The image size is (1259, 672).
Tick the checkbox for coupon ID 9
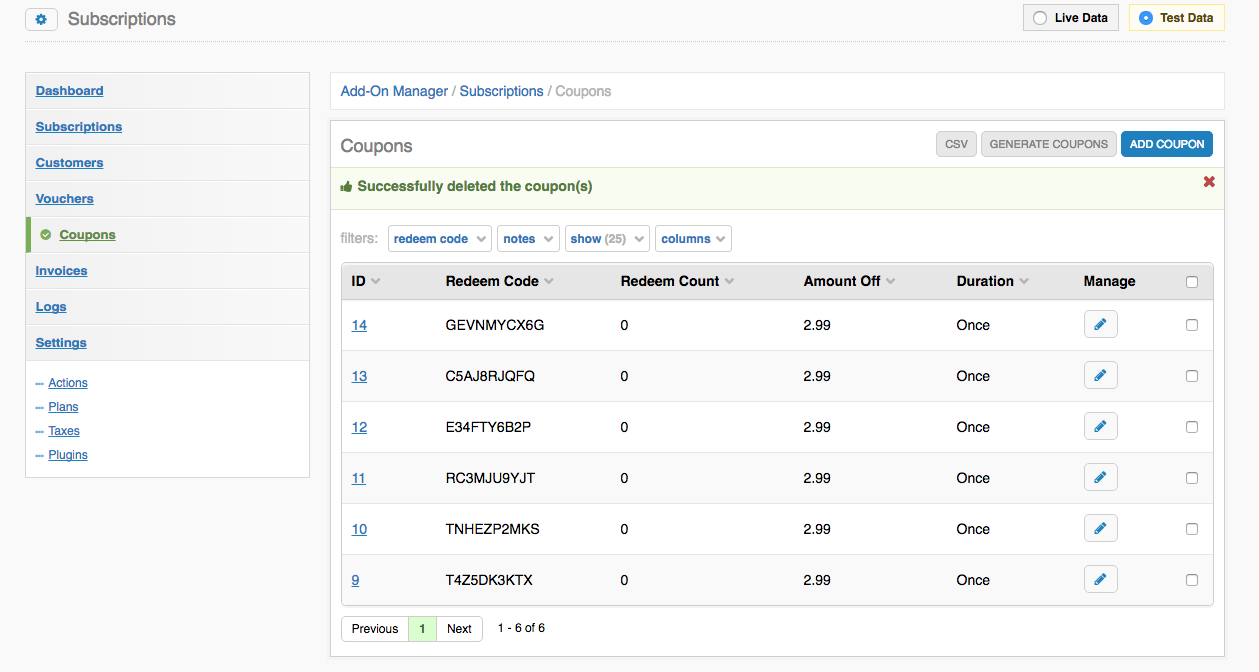(1192, 580)
